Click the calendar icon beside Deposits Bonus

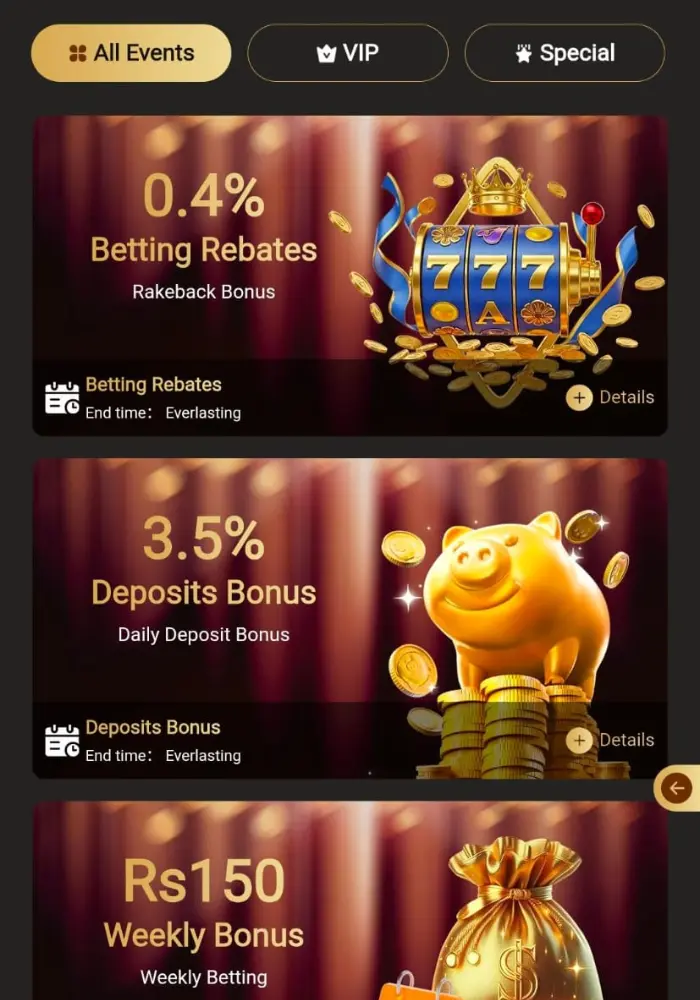coord(62,740)
